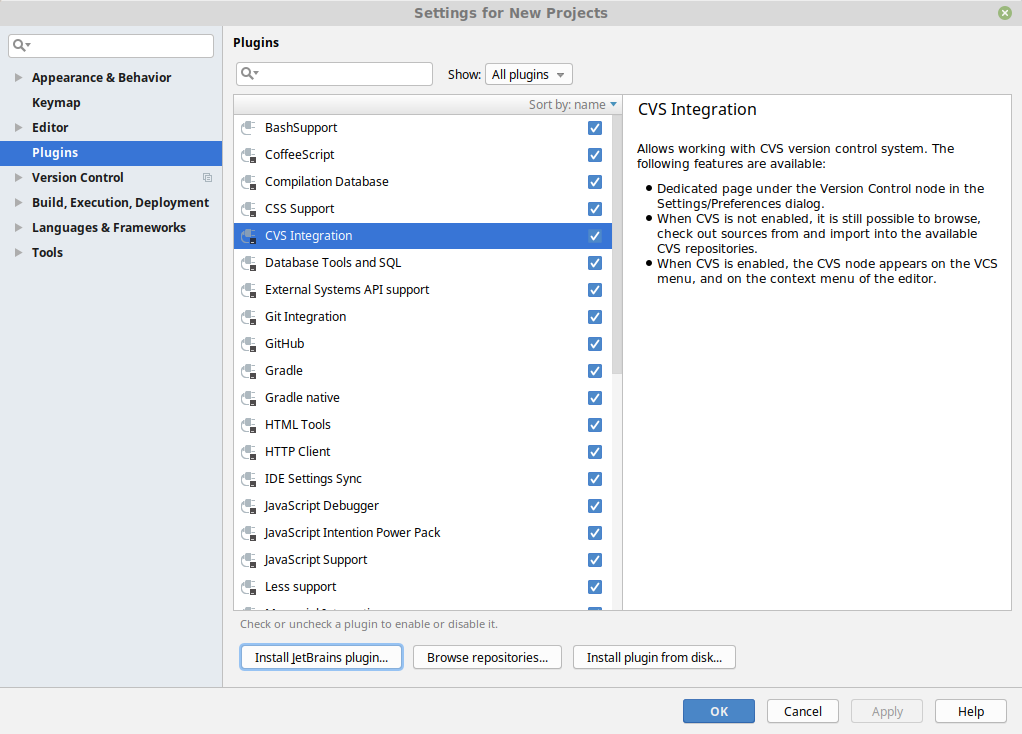Screen dimensions: 1022x734
Task: Toggle the JavaScript Debugger checkbox
Action: [594, 506]
